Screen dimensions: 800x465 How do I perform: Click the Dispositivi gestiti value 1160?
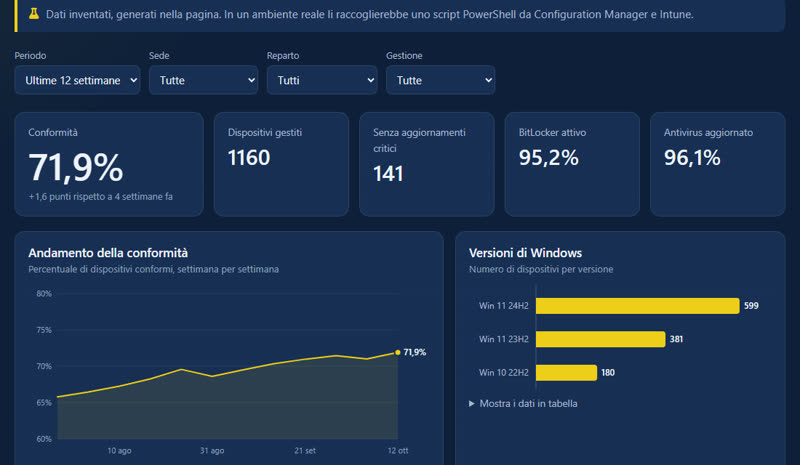249,158
